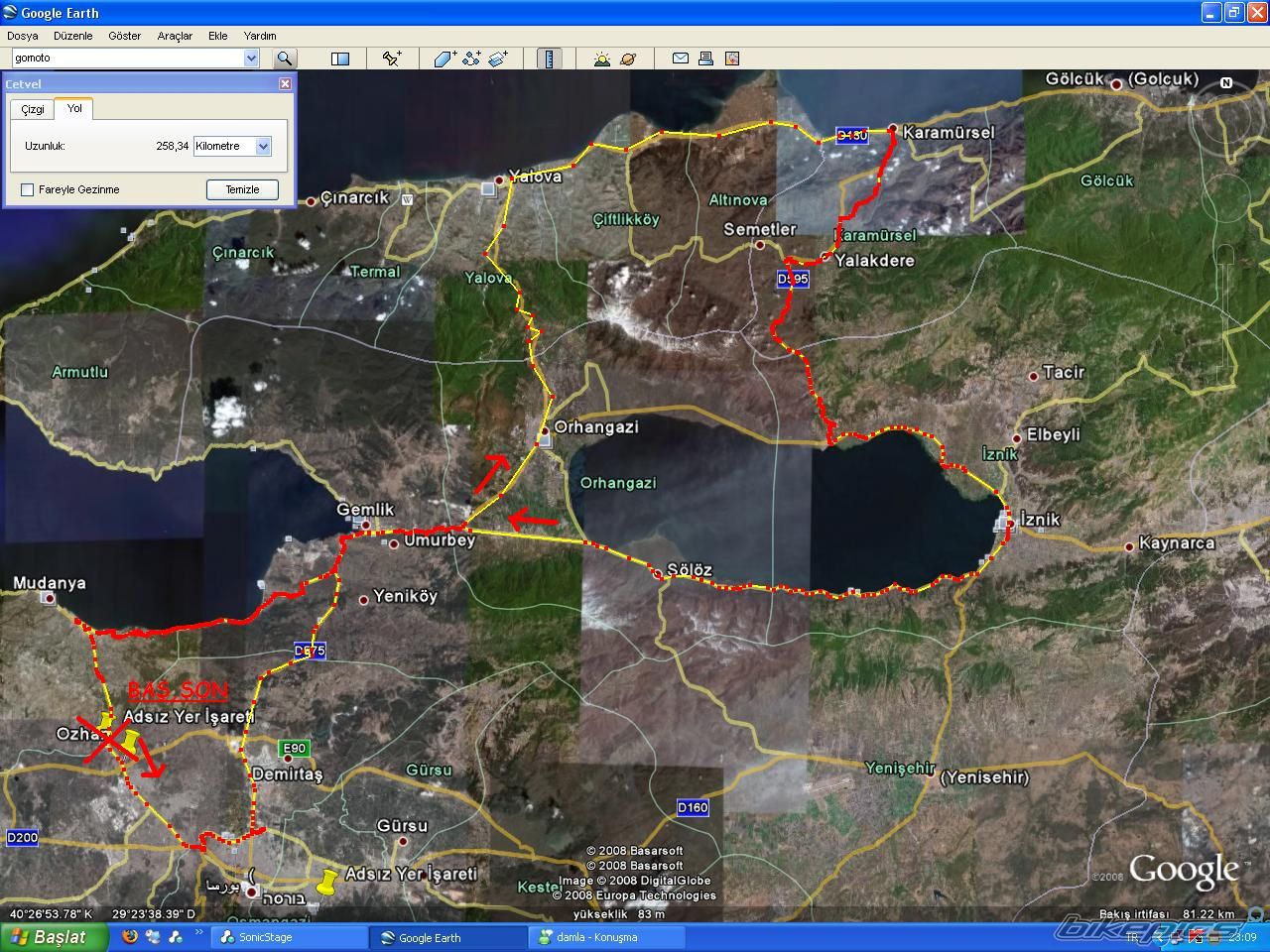
Task: Switch to the Yol tab
Action: click(74, 108)
